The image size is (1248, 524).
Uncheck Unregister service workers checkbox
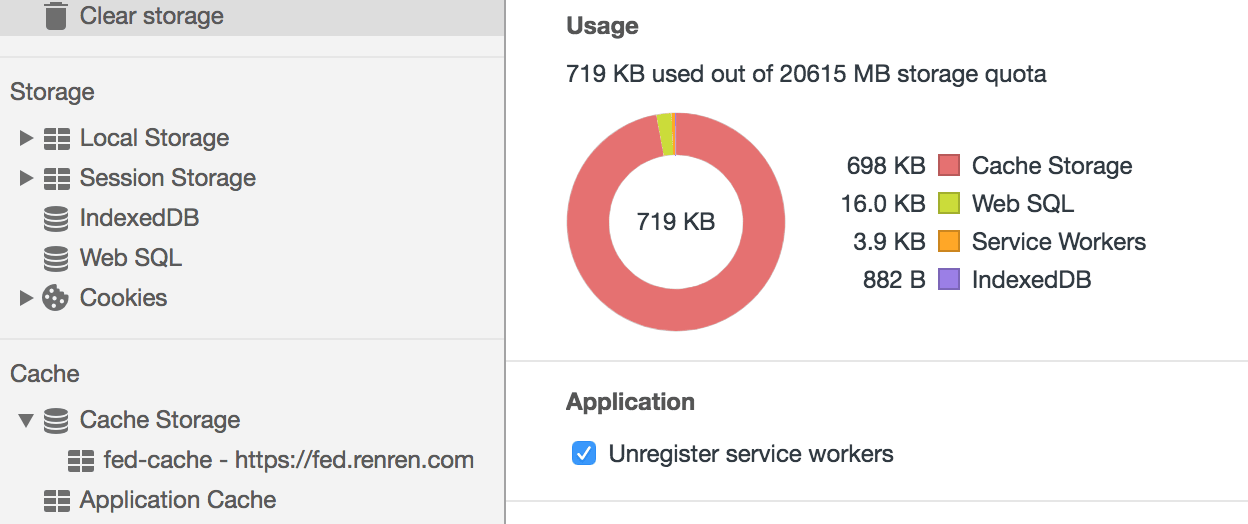pyautogui.click(x=583, y=454)
